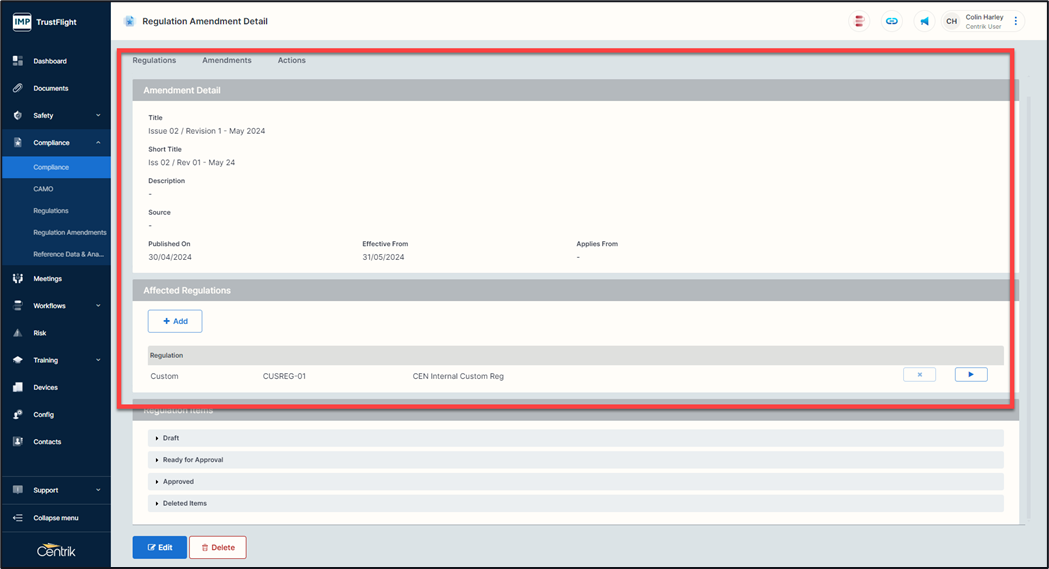1049x569 pixels.
Task: Switch to the Regulations tab
Action: 154,60
